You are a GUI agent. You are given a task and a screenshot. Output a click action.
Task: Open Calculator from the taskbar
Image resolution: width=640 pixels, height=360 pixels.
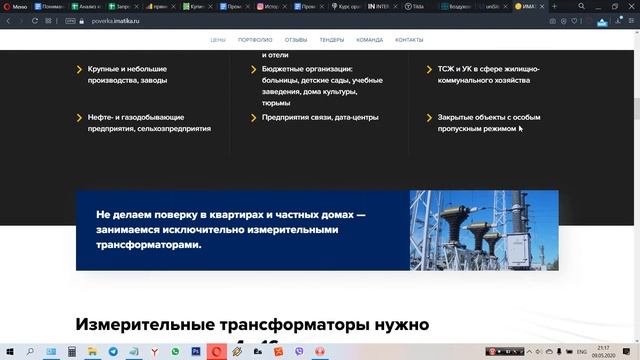[x=72, y=351]
